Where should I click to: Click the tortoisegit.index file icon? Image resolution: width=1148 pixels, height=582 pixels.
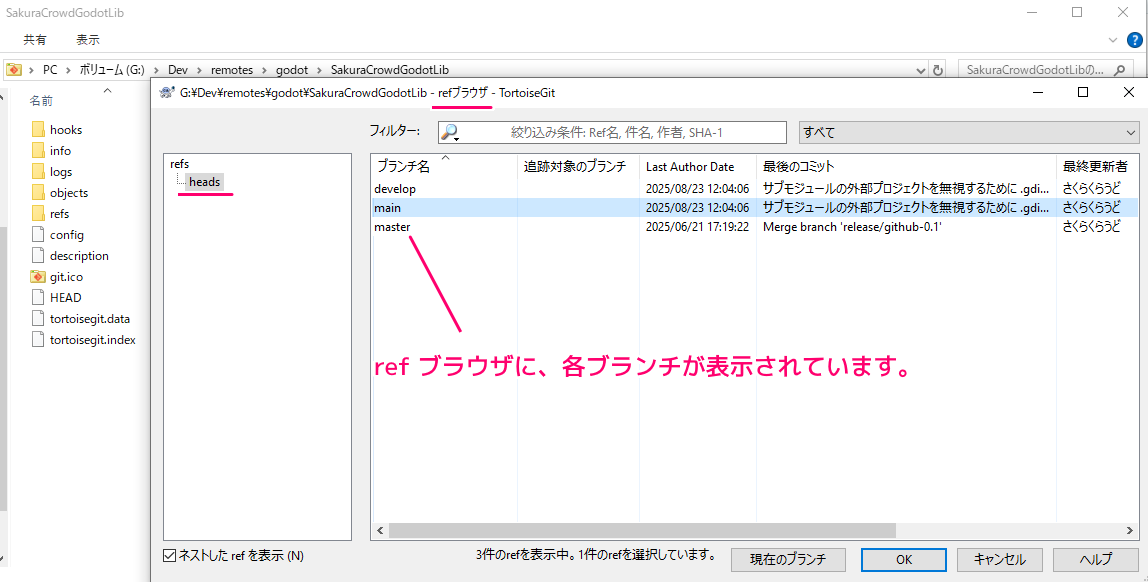(38, 340)
